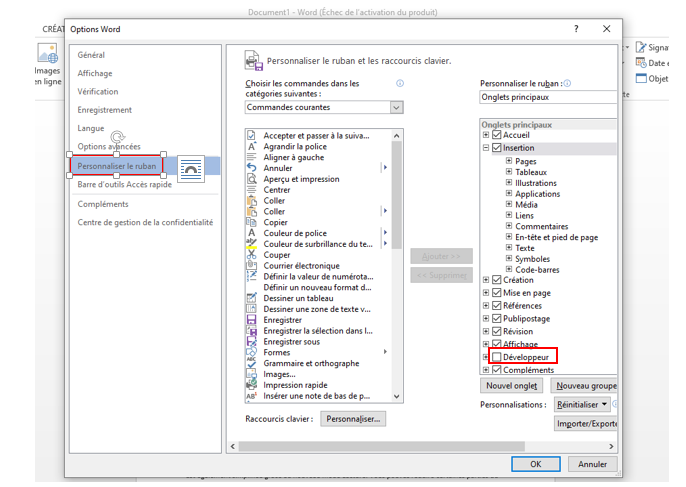The width and height of the screenshot is (686, 487).
Task: Select the Symboles group in tree
Action: click(532, 259)
